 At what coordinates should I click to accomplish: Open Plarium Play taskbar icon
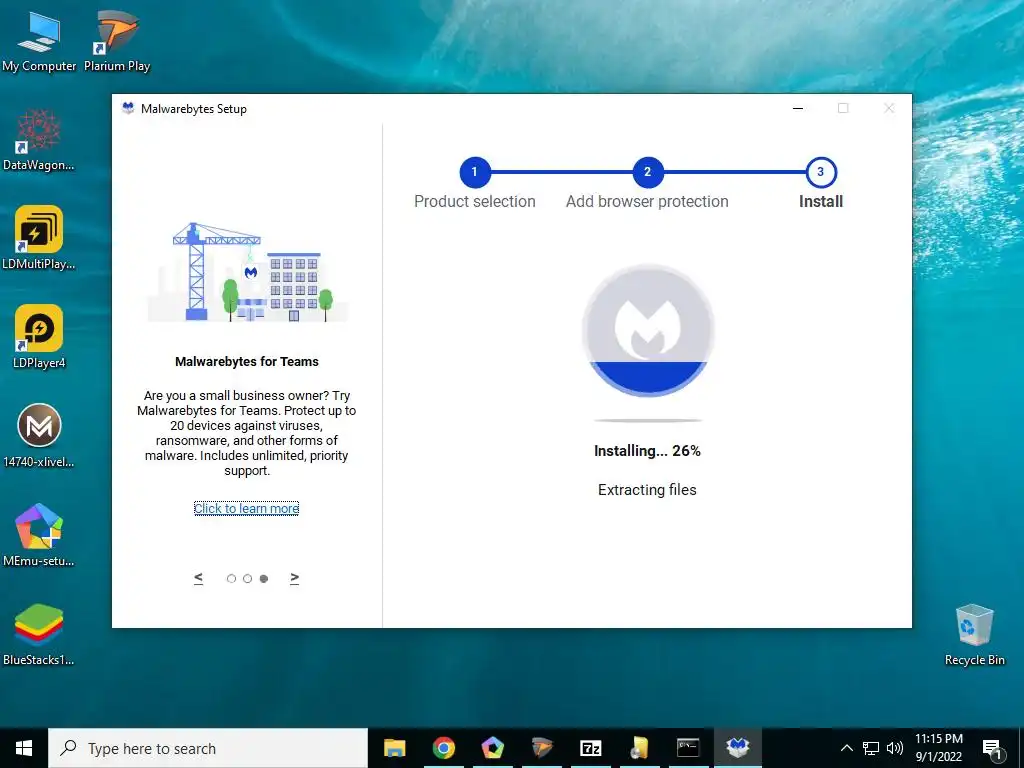point(541,748)
